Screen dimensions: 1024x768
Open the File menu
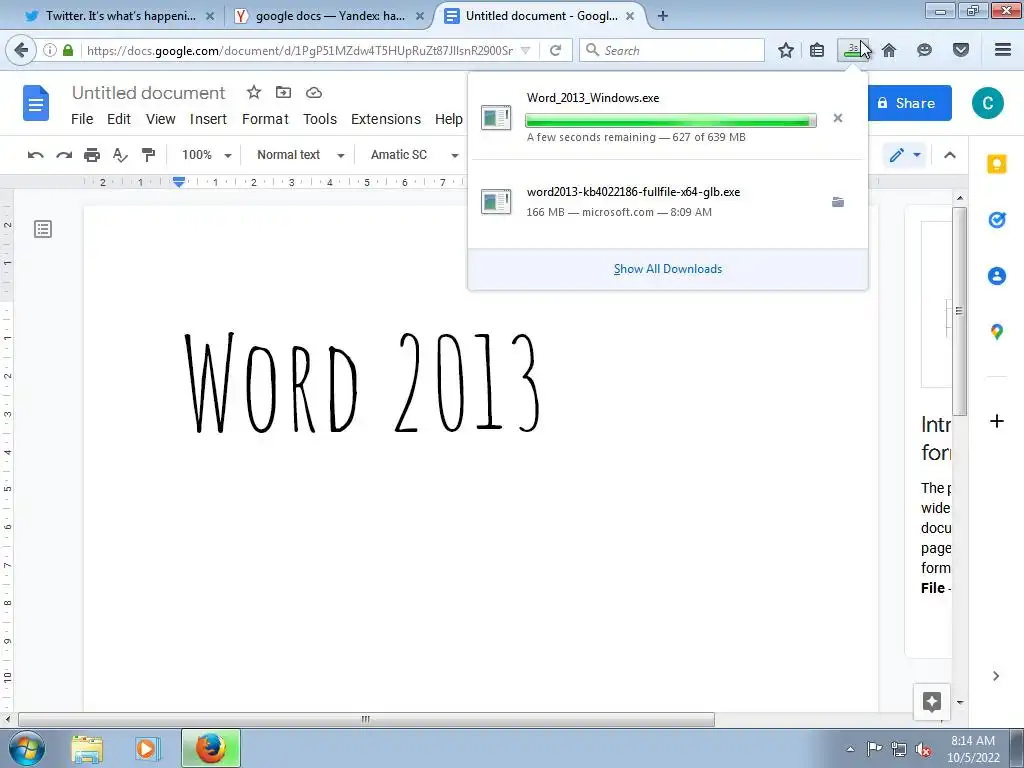coord(82,119)
